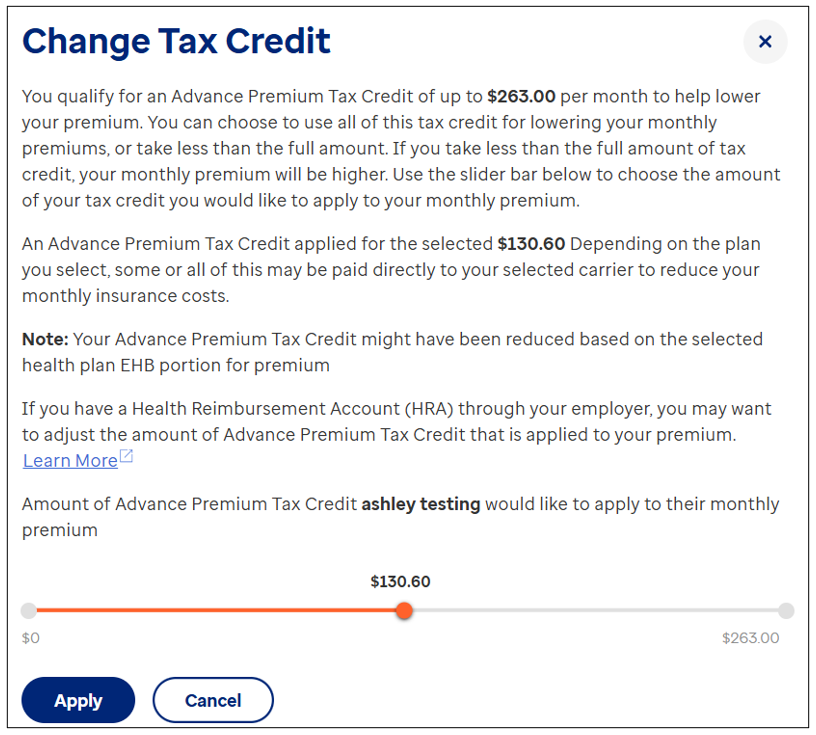This screenshot has width=816, height=735.
Task: Close the Change Tax Credit dialog
Action: click(x=764, y=42)
